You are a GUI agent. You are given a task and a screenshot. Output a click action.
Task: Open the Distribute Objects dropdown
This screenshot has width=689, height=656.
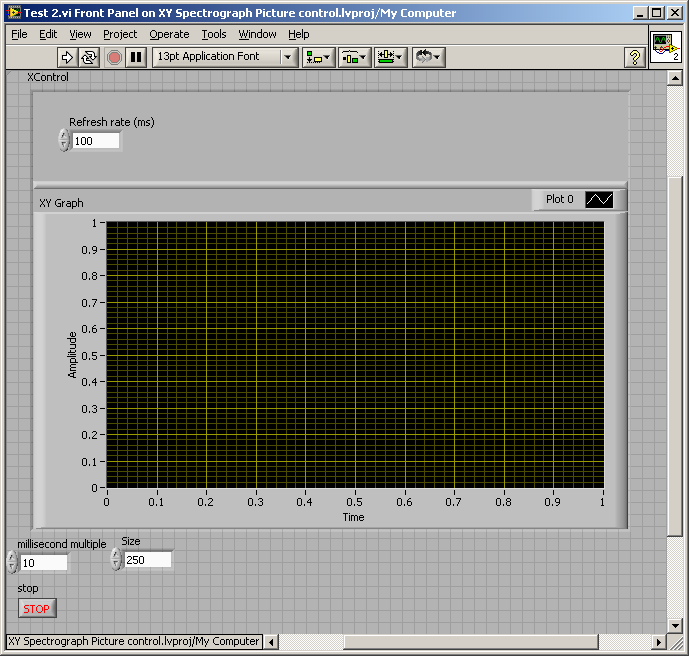pos(355,57)
